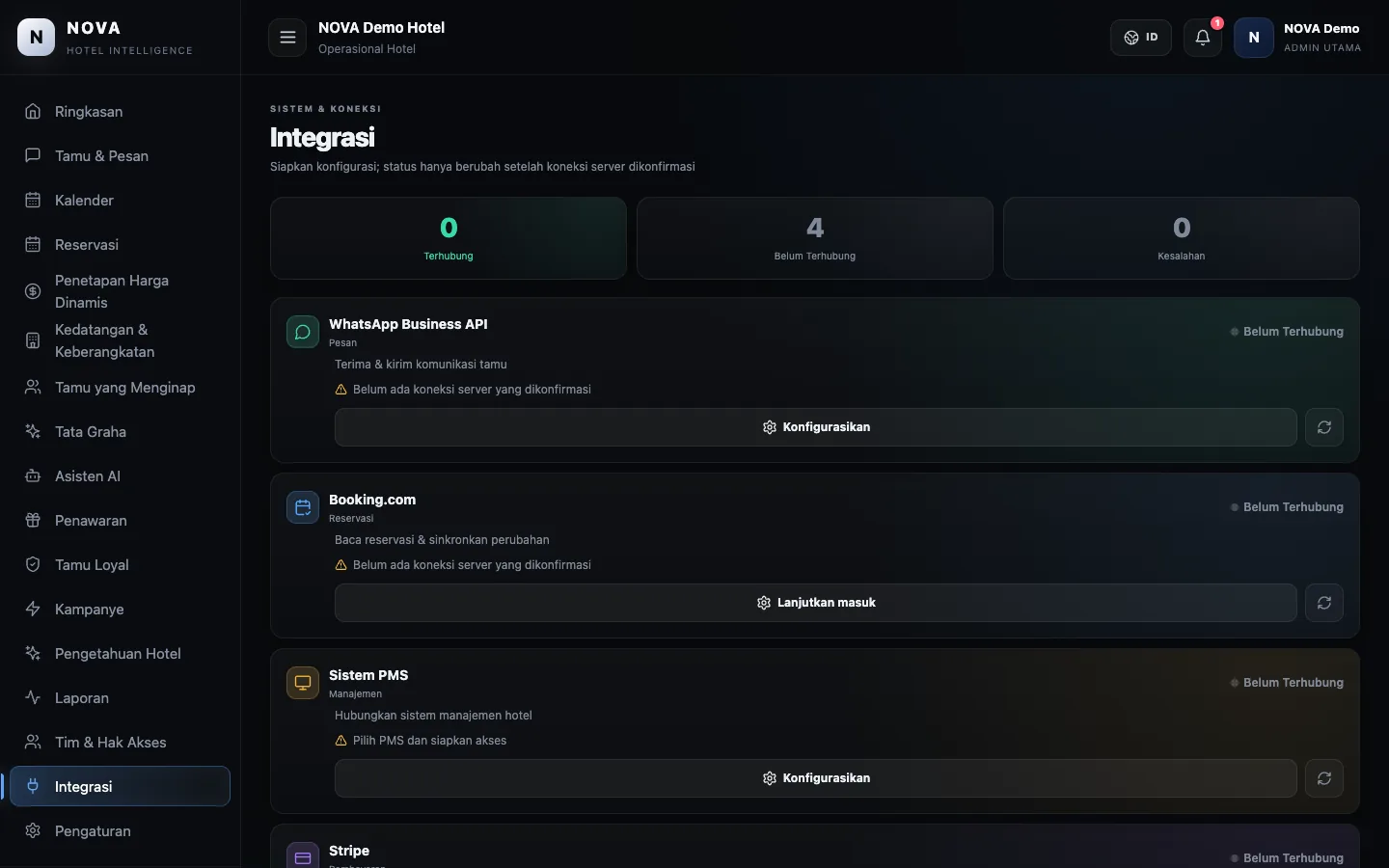Click Konfigurasikan for Sistem PMS
Image resolution: width=1389 pixels, height=868 pixels.
(x=815, y=778)
